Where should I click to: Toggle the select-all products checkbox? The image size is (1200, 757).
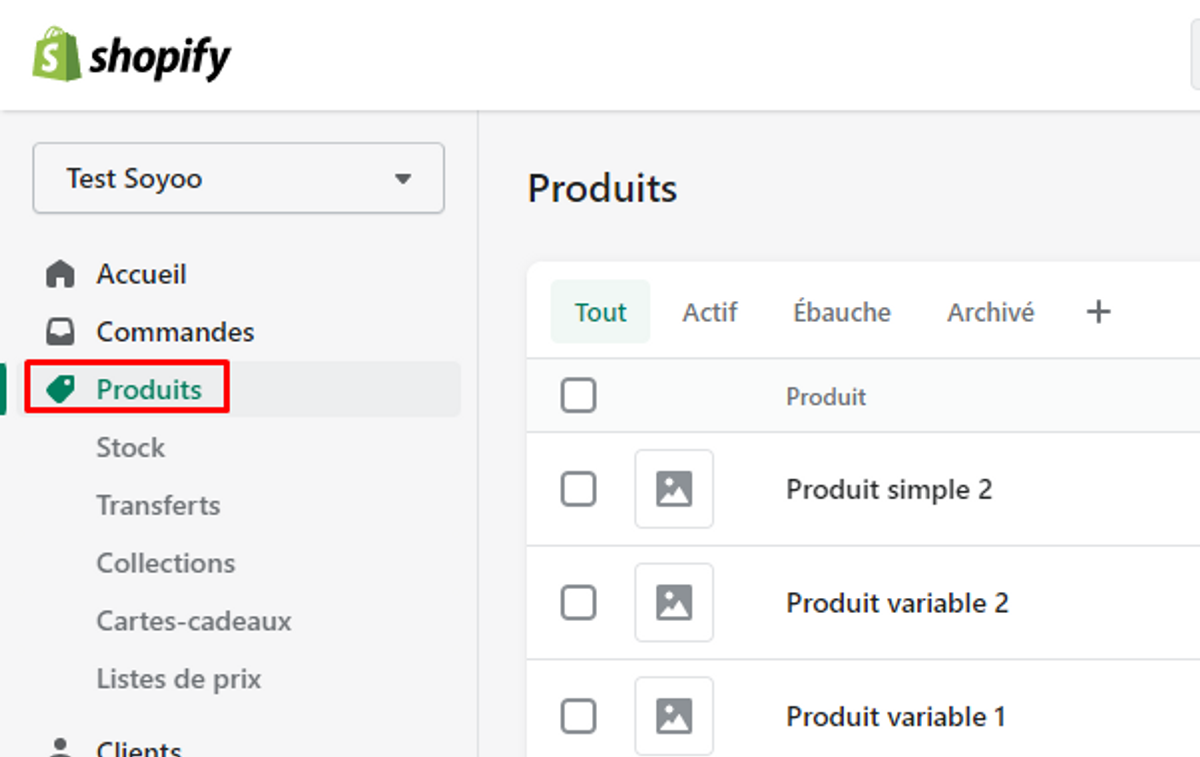pyautogui.click(x=578, y=396)
